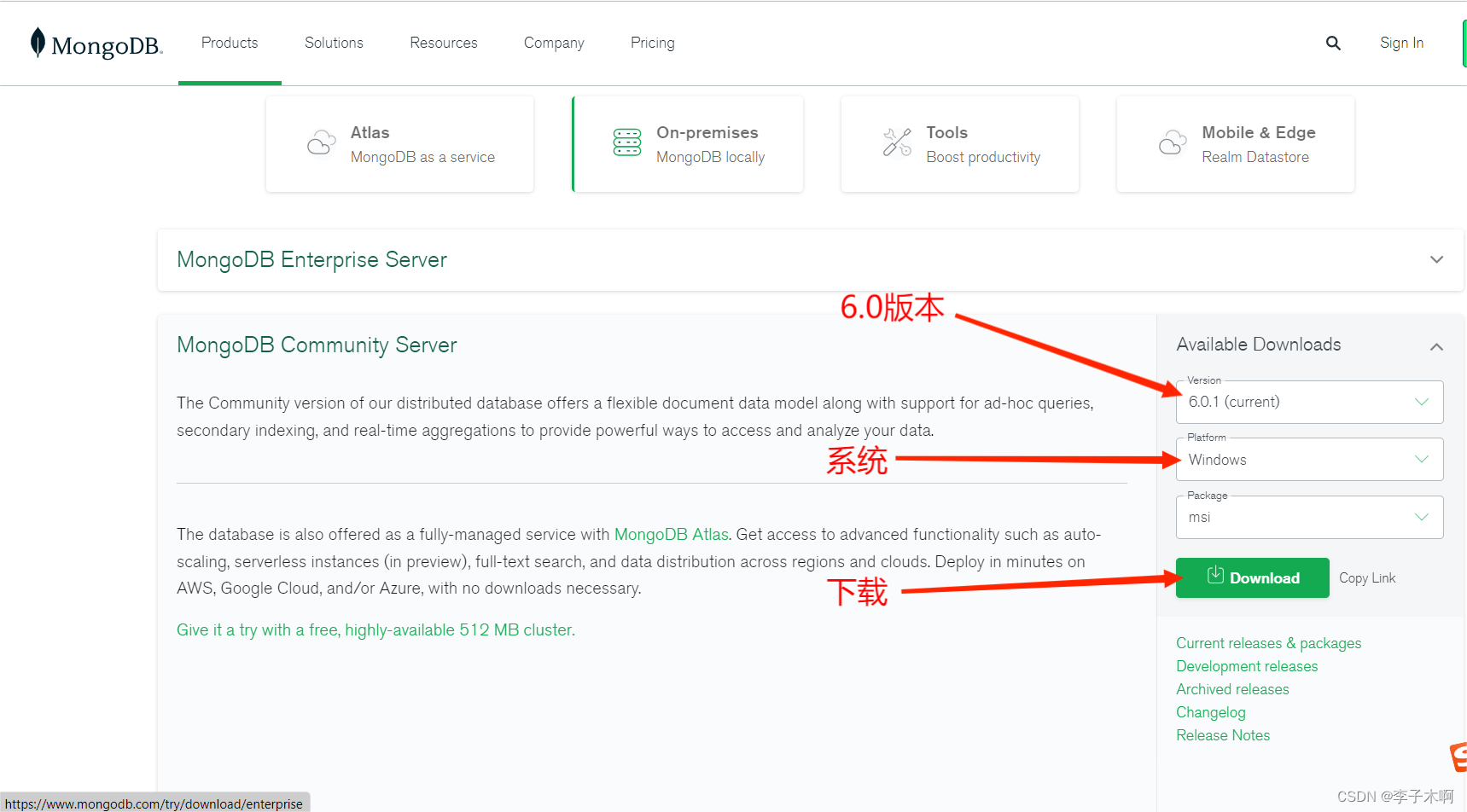1467x812 pixels.
Task: Open Current releases & packages
Action: tap(1269, 643)
